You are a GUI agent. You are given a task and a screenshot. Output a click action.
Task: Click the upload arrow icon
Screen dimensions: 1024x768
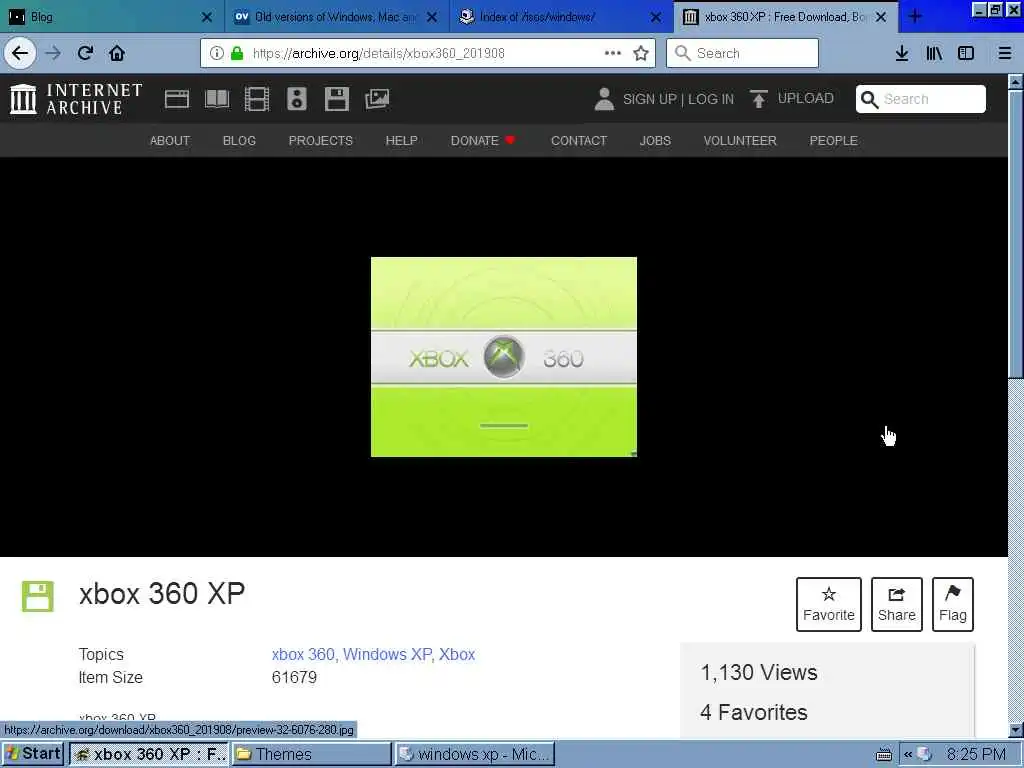(x=758, y=99)
